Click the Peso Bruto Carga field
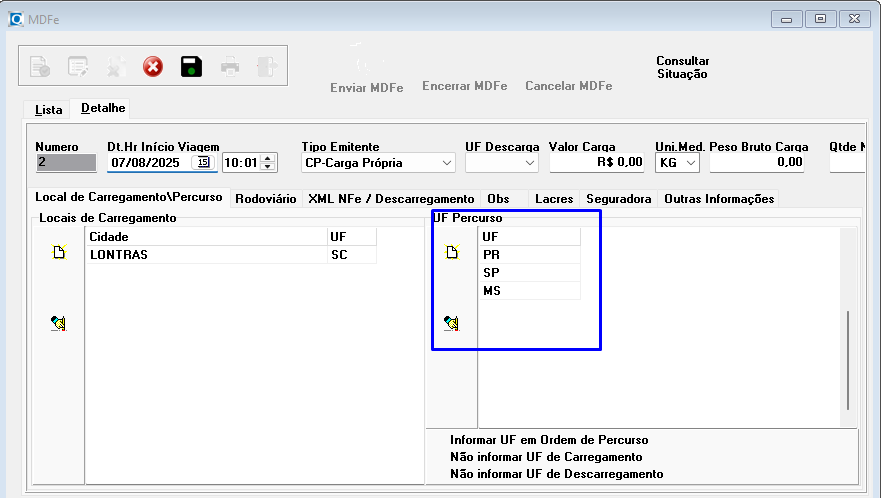Image resolution: width=881 pixels, height=498 pixels. coord(757,162)
